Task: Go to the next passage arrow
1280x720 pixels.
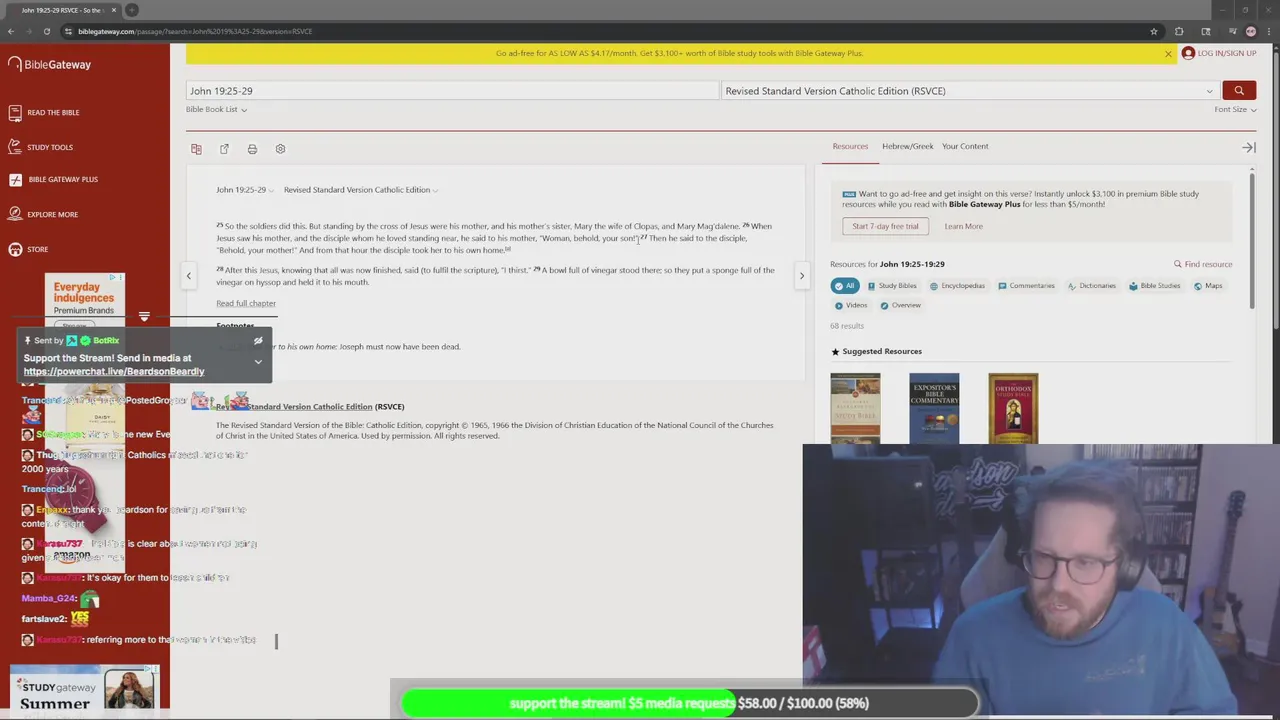Action: coord(801,276)
